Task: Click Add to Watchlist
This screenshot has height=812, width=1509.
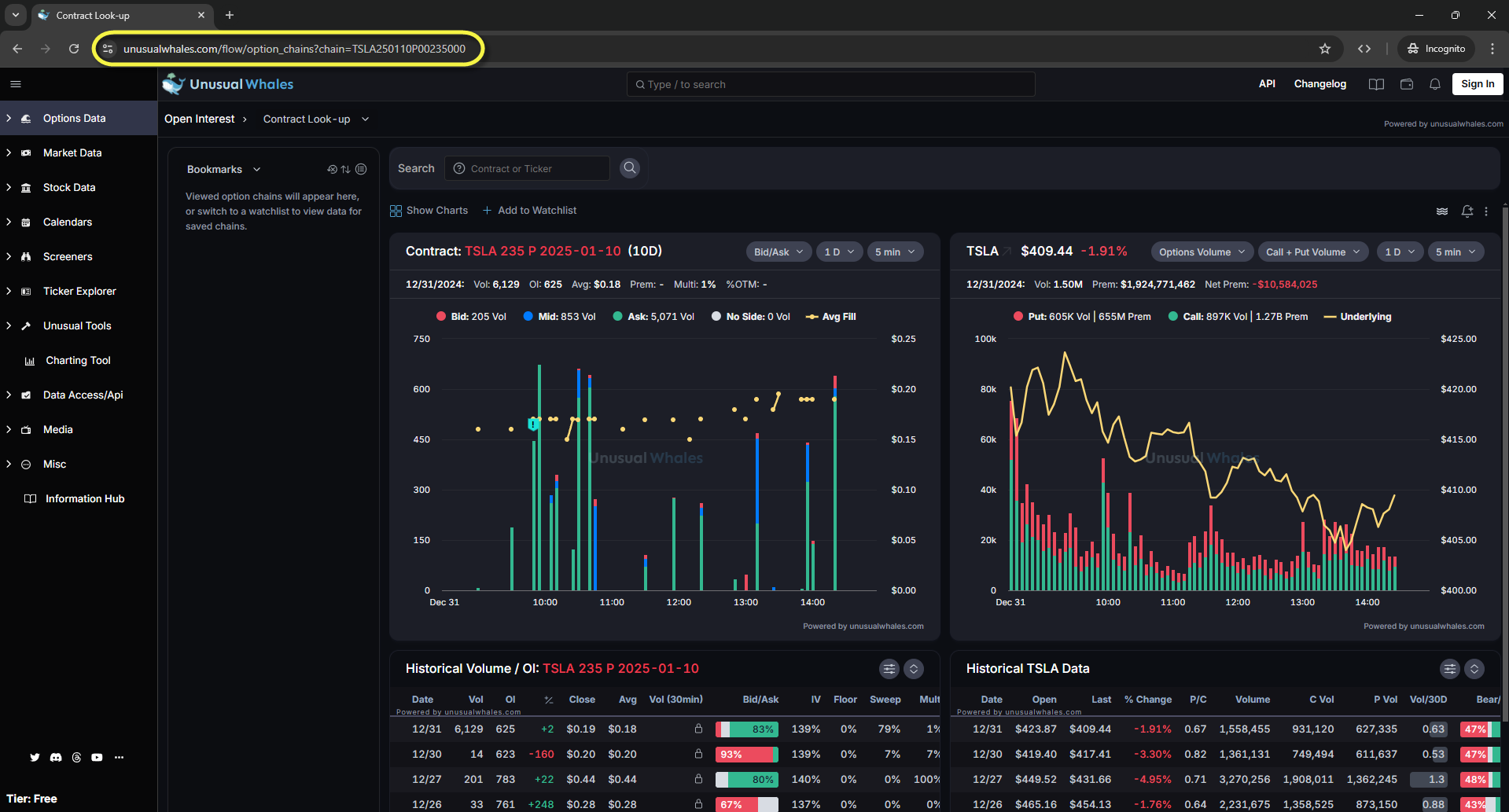Action: tap(530, 211)
